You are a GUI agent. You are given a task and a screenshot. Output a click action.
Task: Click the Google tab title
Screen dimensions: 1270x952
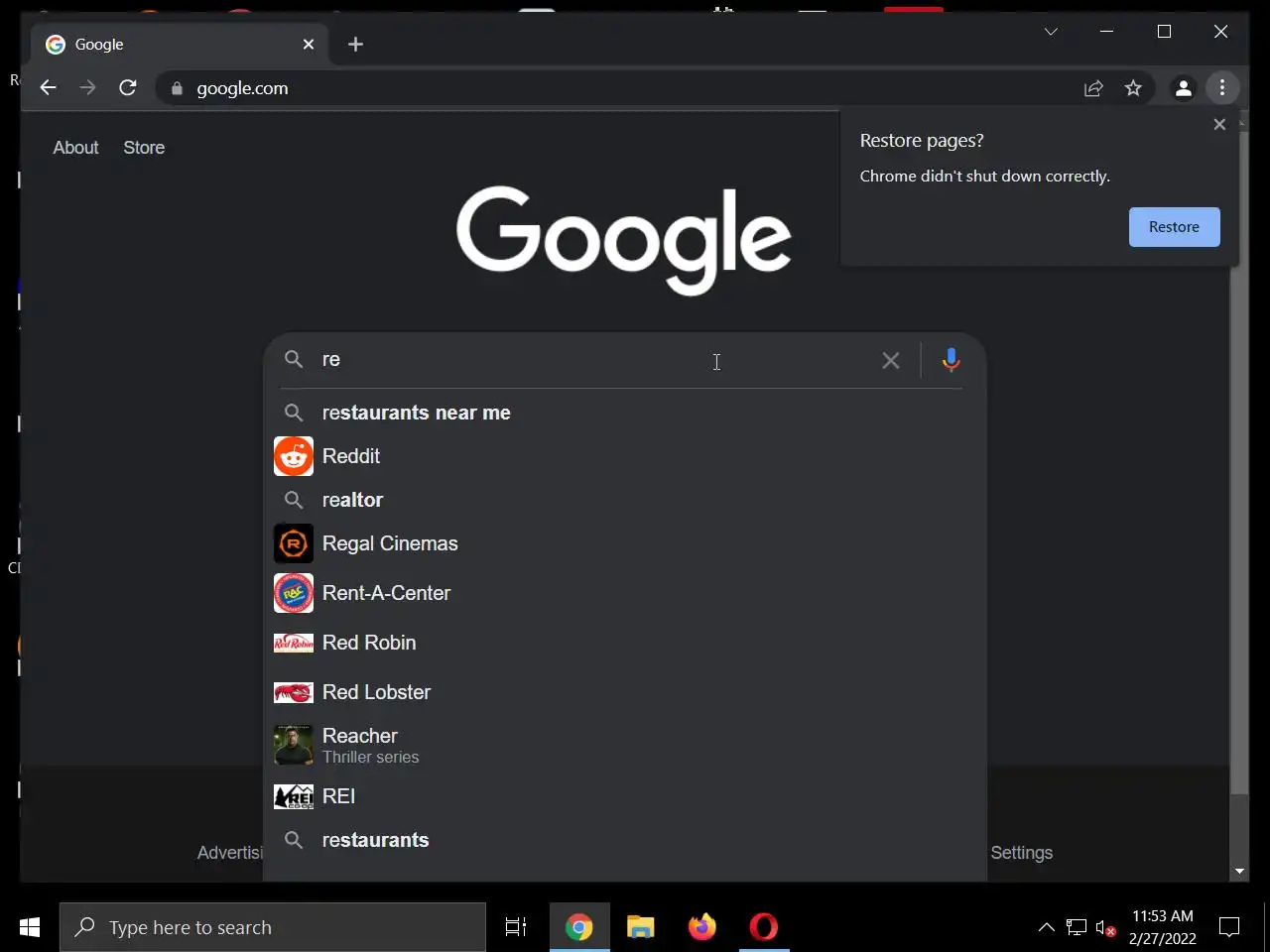(99, 45)
